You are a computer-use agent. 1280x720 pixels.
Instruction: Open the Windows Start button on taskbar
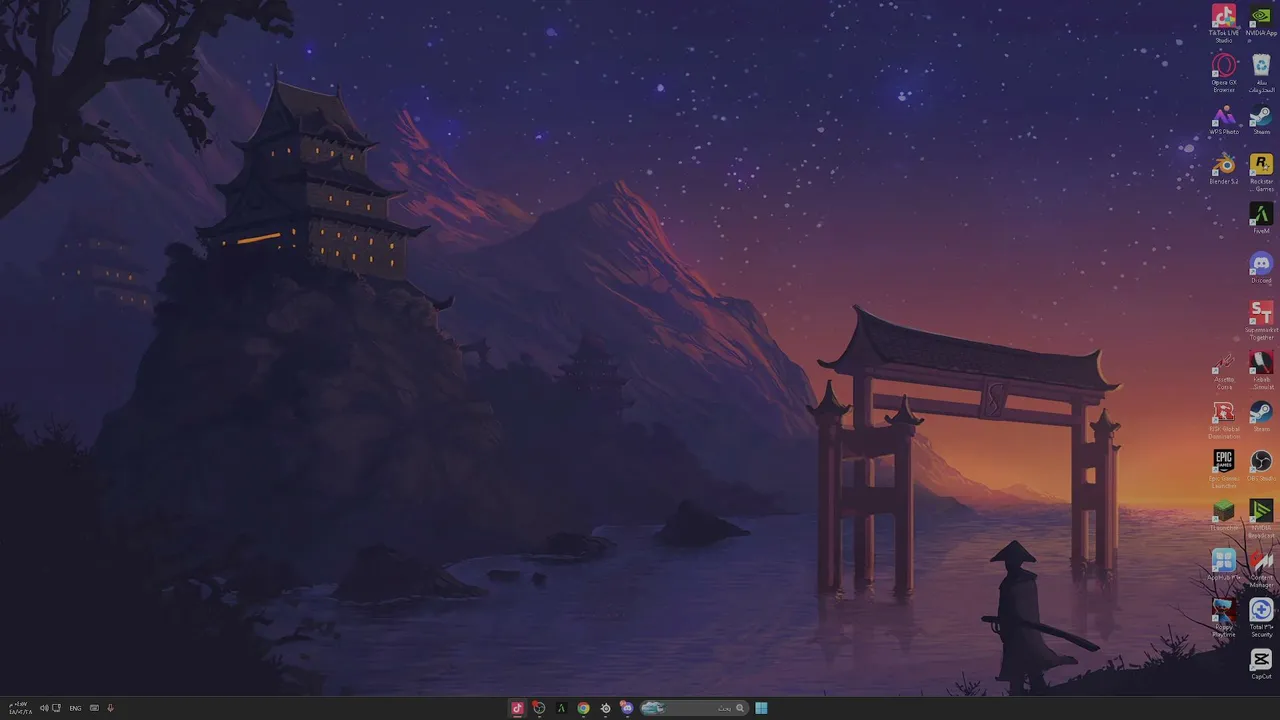pos(761,708)
